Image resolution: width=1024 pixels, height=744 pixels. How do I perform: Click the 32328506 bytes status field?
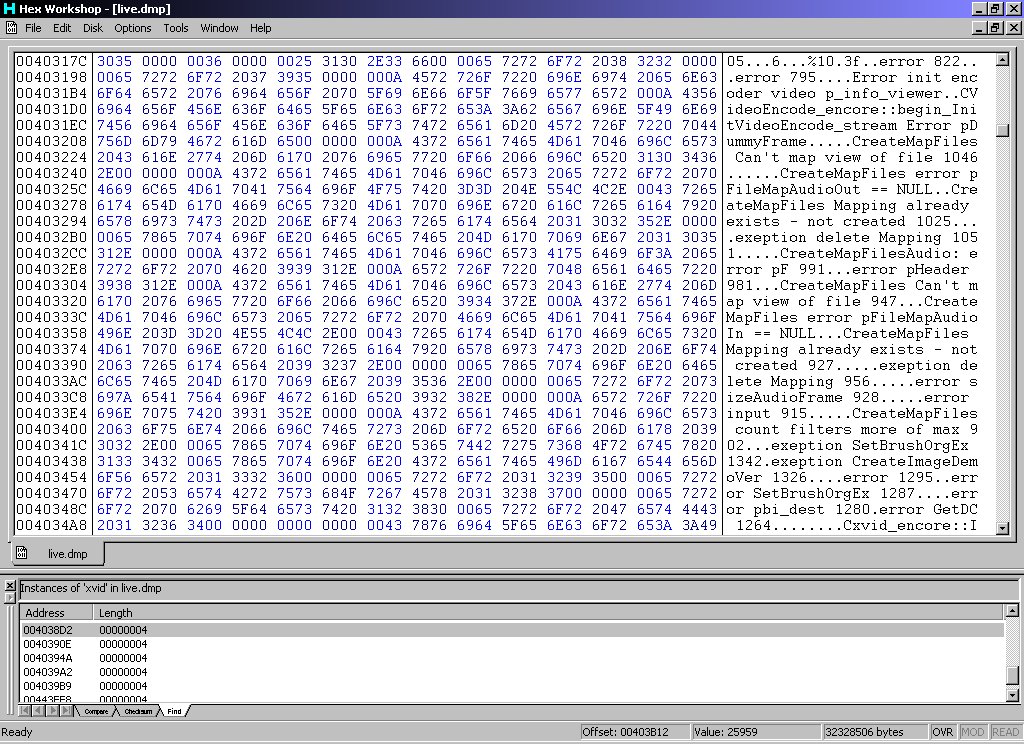pyautogui.click(x=874, y=732)
